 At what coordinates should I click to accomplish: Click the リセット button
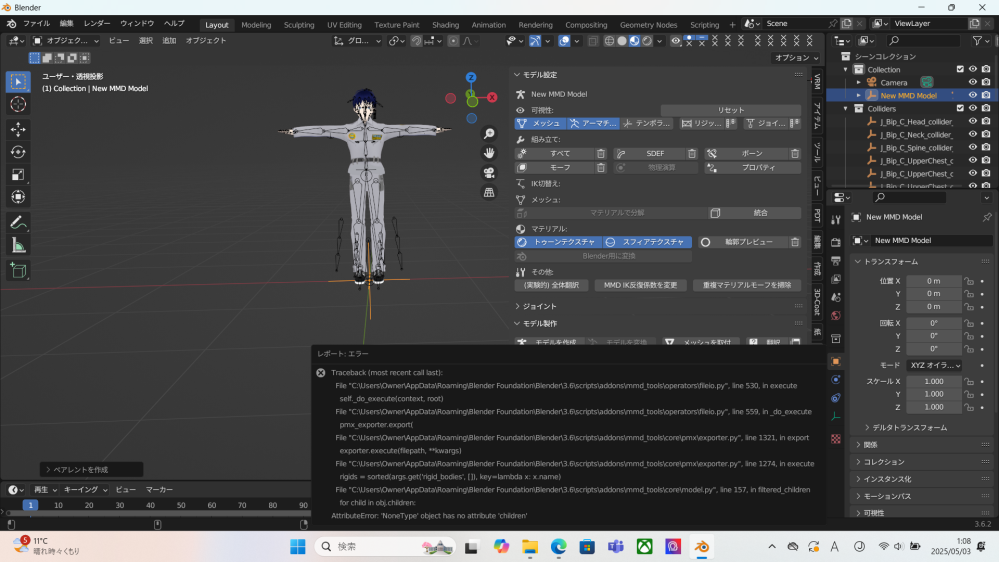coord(730,110)
